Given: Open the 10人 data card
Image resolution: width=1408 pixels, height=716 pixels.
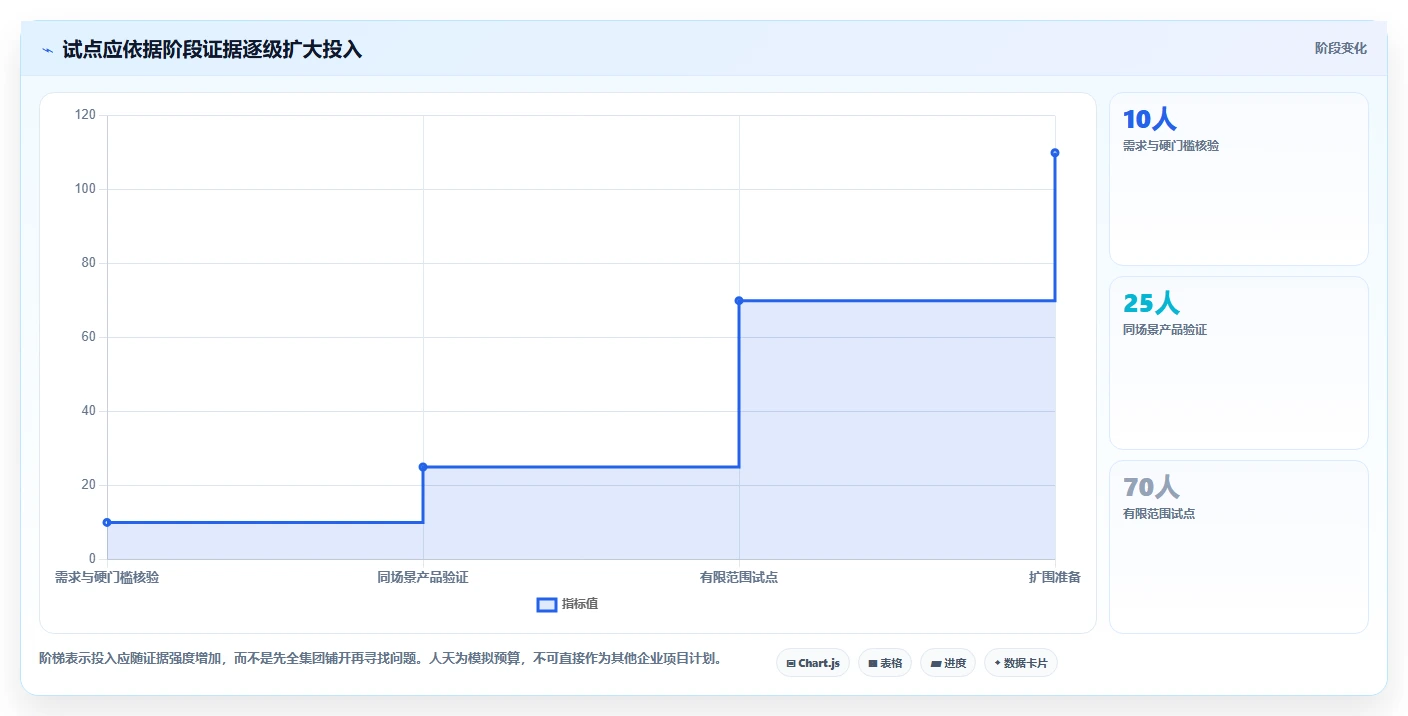Looking at the screenshot, I should click(x=1239, y=179).
